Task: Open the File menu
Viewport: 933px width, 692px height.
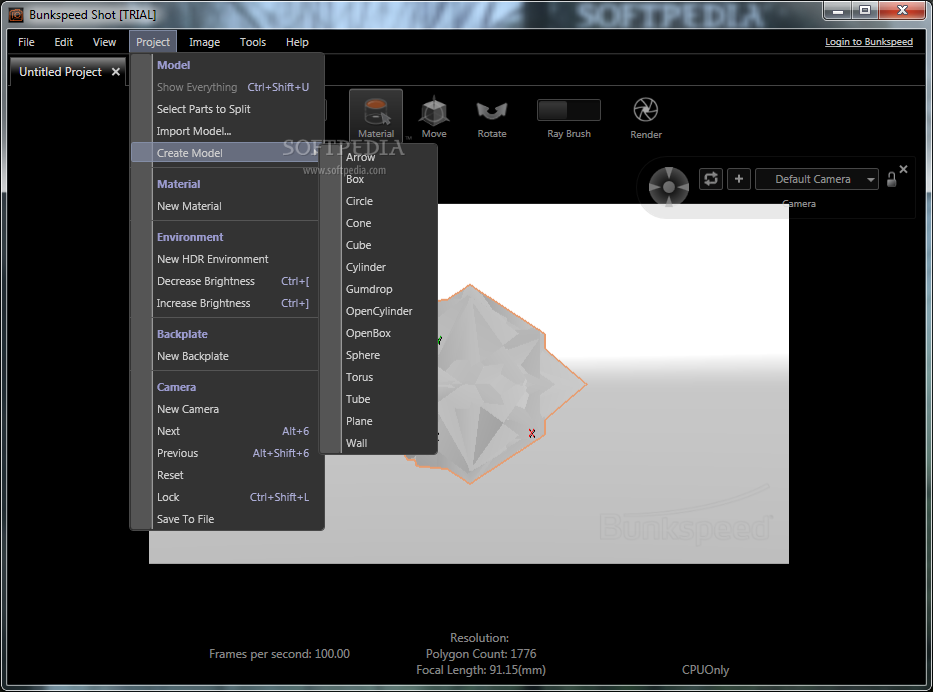Action: click(x=26, y=42)
